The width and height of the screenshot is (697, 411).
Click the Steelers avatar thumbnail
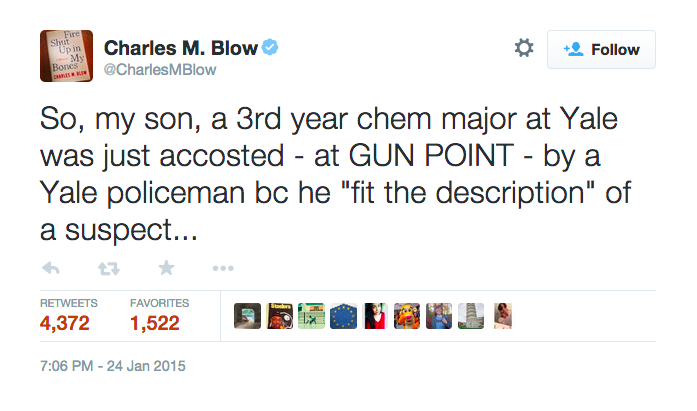[280, 316]
